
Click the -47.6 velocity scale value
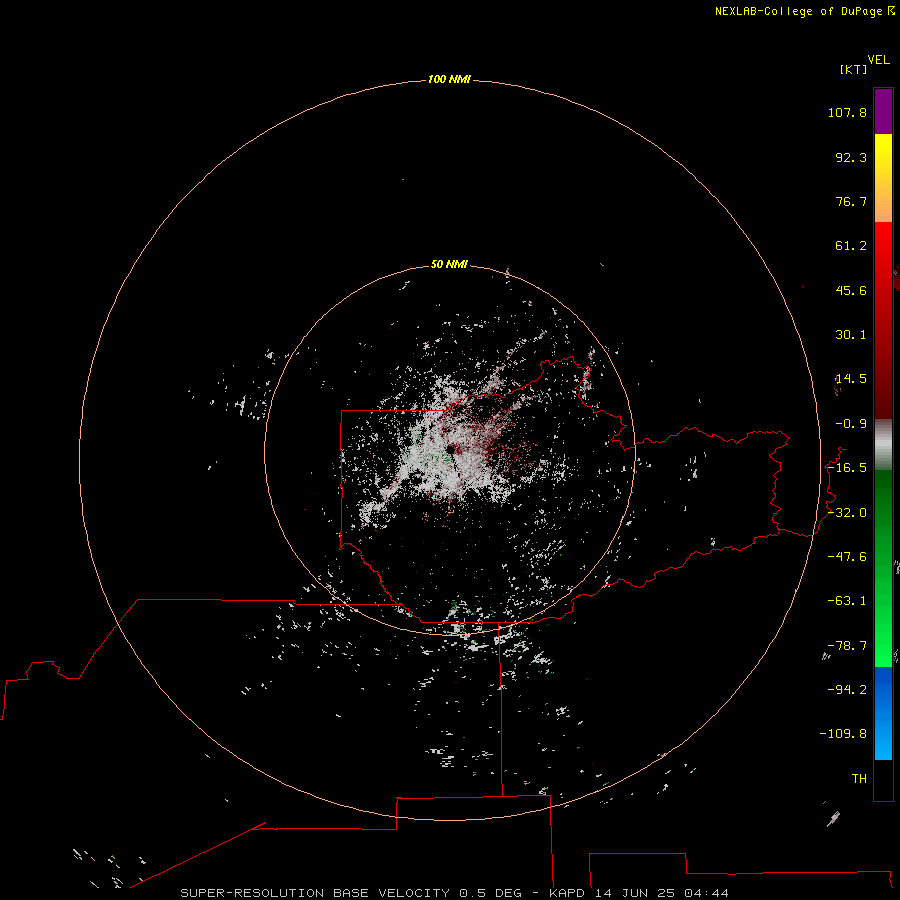[x=847, y=557]
